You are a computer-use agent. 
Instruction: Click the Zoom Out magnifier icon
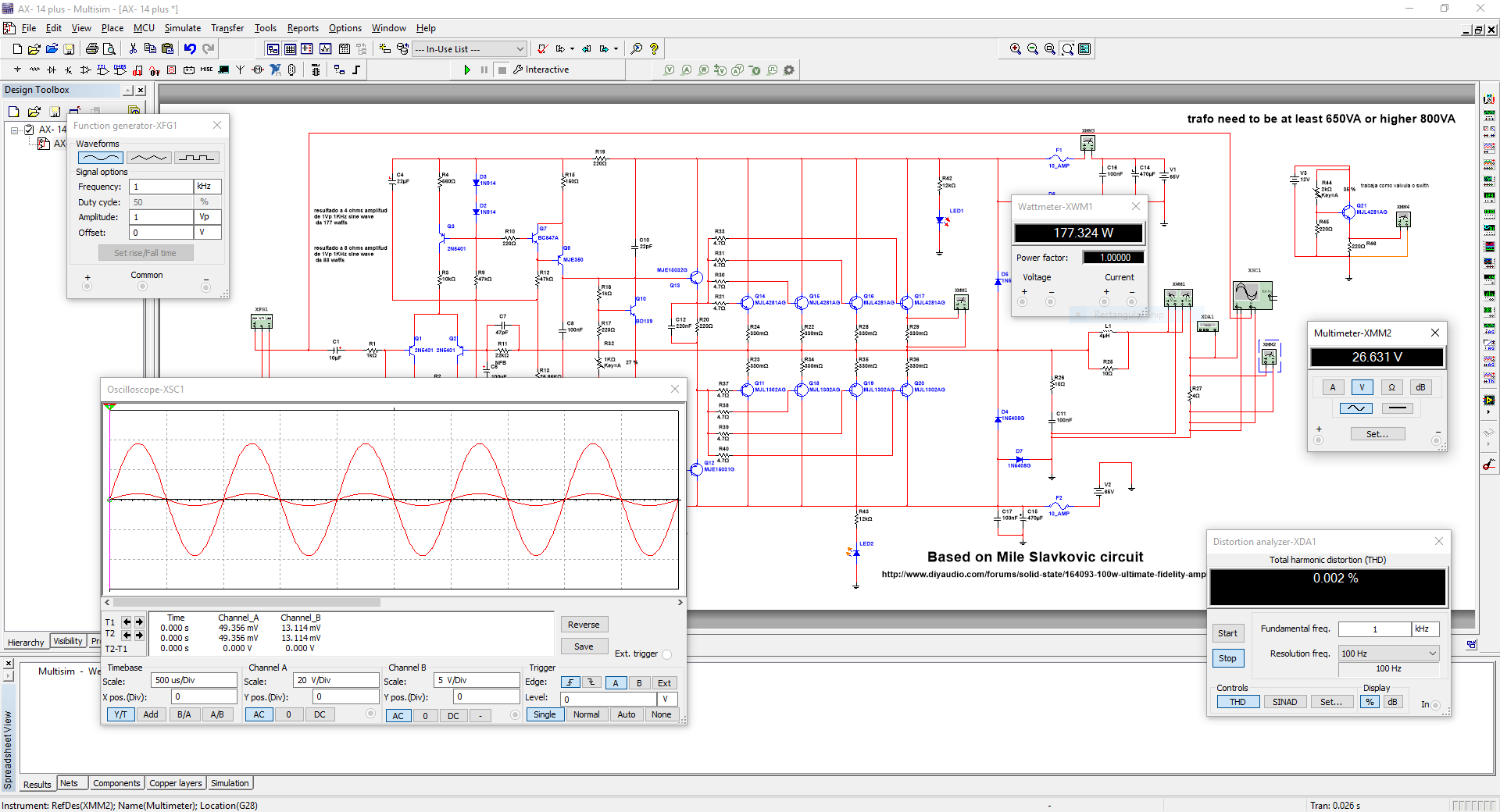tap(1033, 48)
